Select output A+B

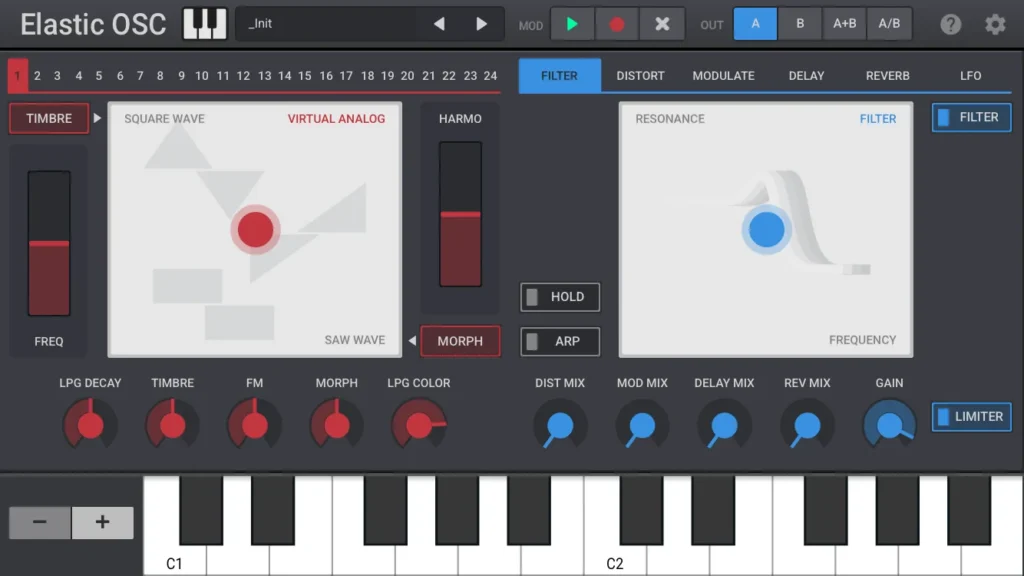844,24
